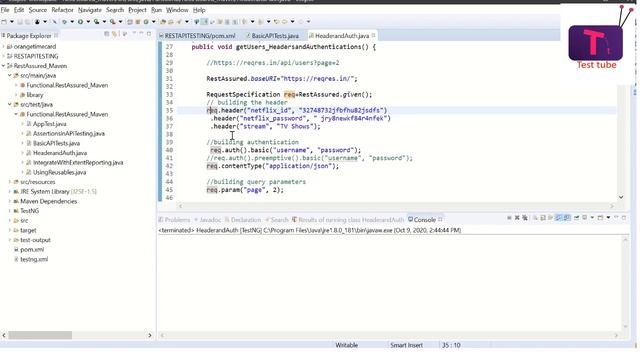Image resolution: width=640 pixels, height=360 pixels.
Task: Open Package Explorer view menu icon
Action: coord(134,33)
